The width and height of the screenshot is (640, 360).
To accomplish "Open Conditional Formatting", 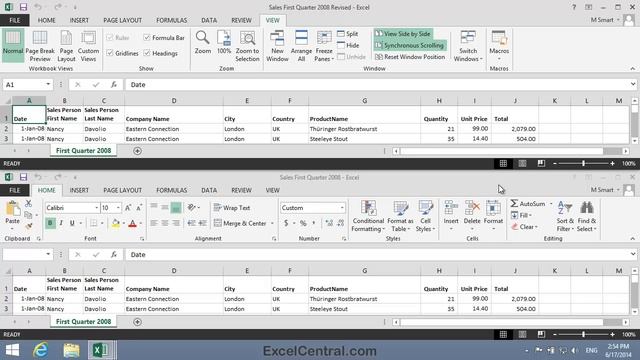I will pos(368,216).
